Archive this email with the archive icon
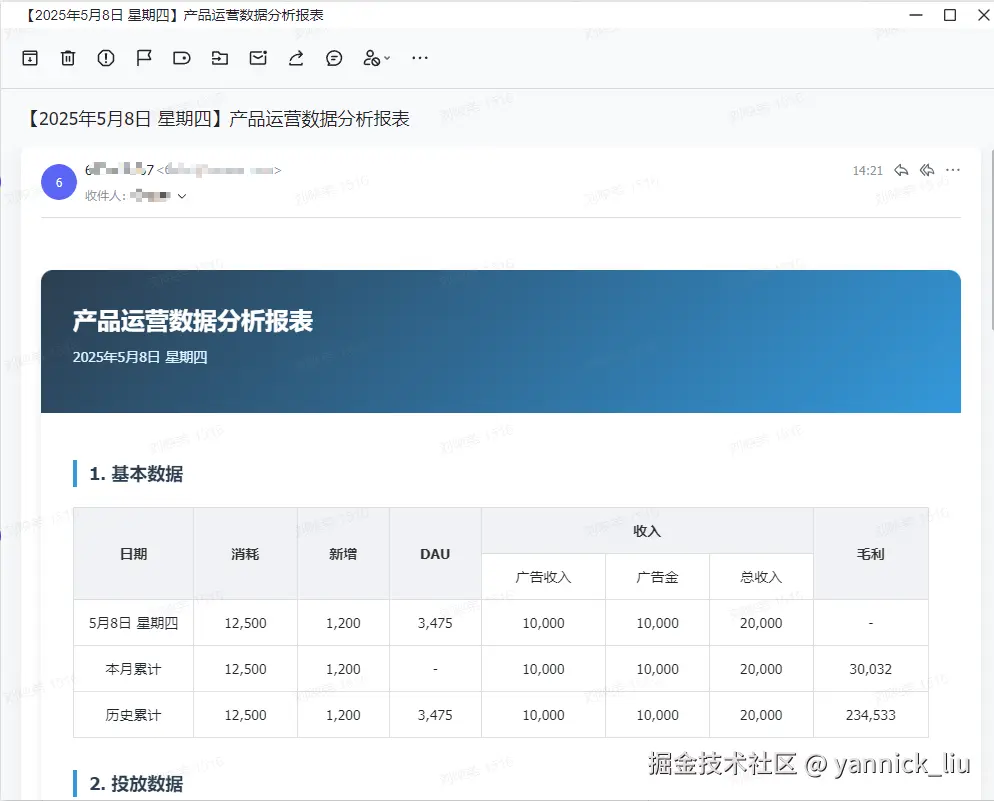This screenshot has height=801, width=994. [x=30, y=58]
